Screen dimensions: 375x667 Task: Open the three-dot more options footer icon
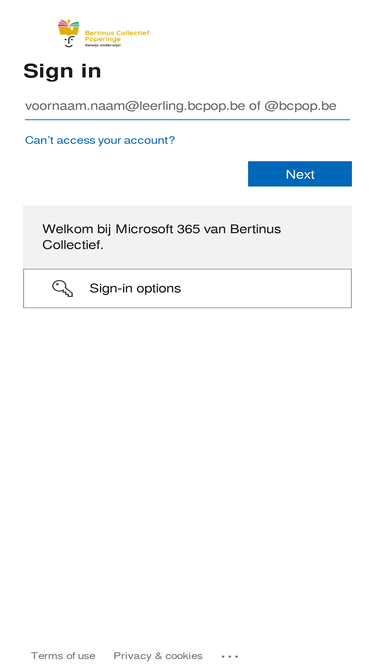click(x=230, y=656)
